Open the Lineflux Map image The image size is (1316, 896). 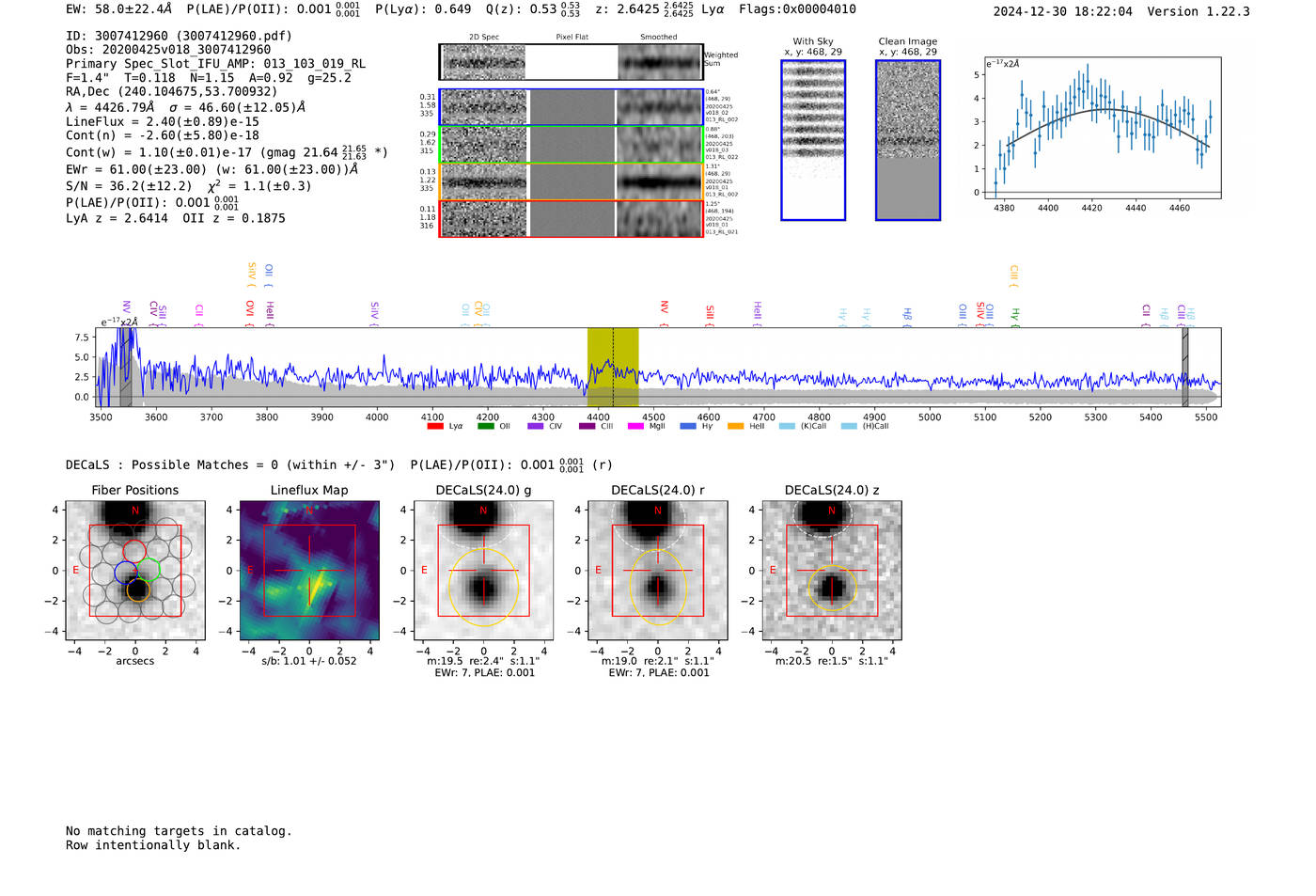(x=309, y=570)
